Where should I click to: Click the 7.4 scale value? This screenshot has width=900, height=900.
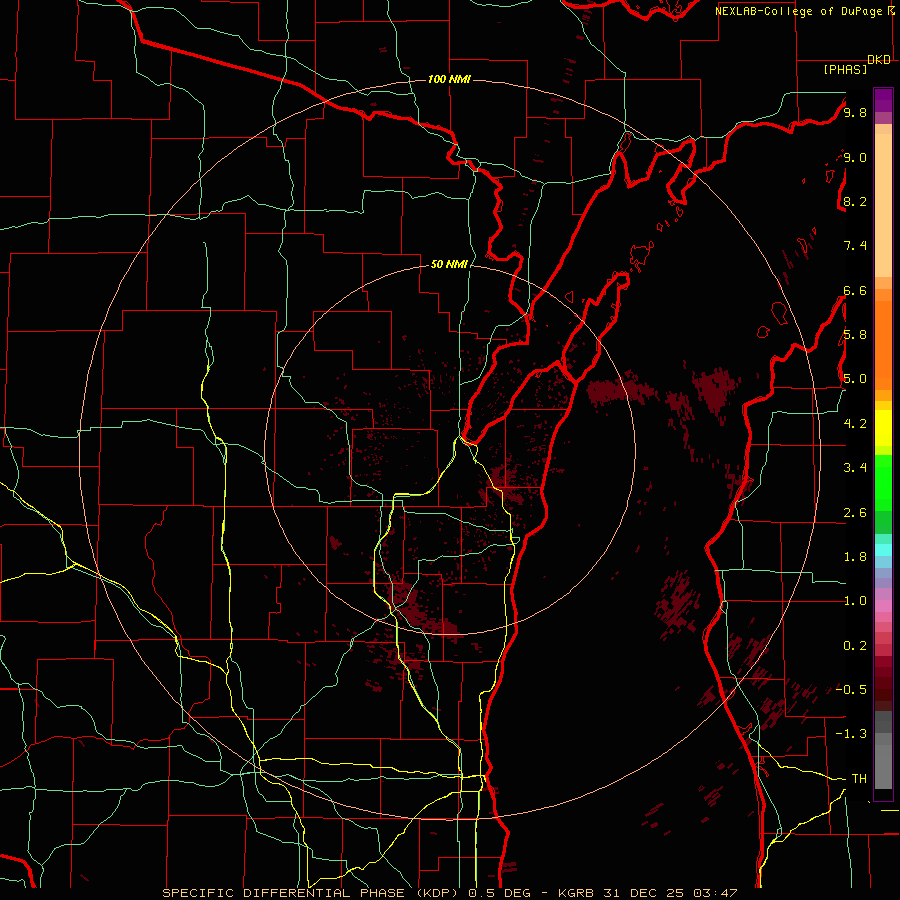pos(855,246)
